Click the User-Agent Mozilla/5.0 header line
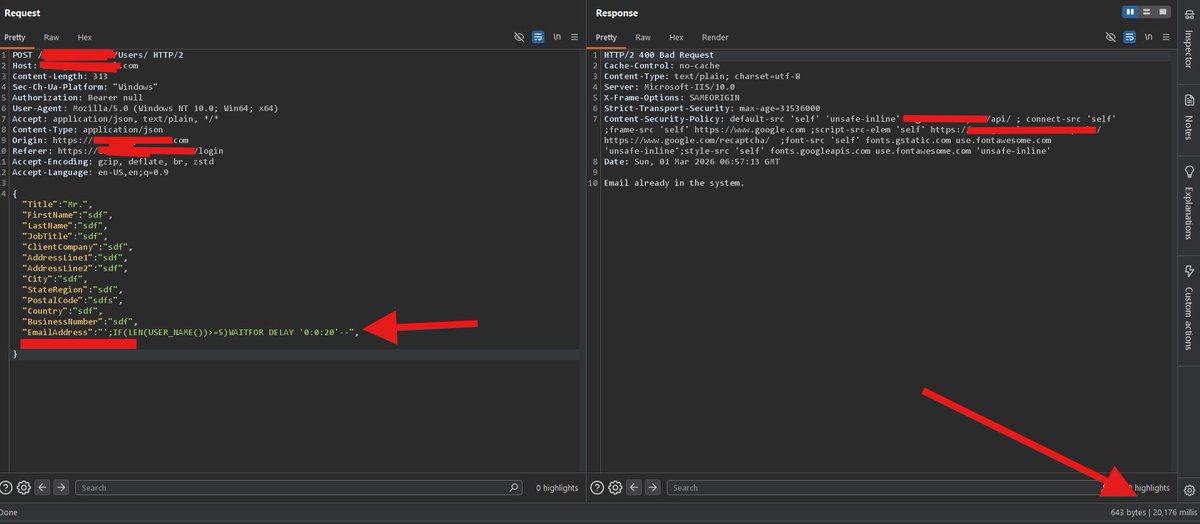Viewport: 1200px width, 524px height. (x=145, y=108)
